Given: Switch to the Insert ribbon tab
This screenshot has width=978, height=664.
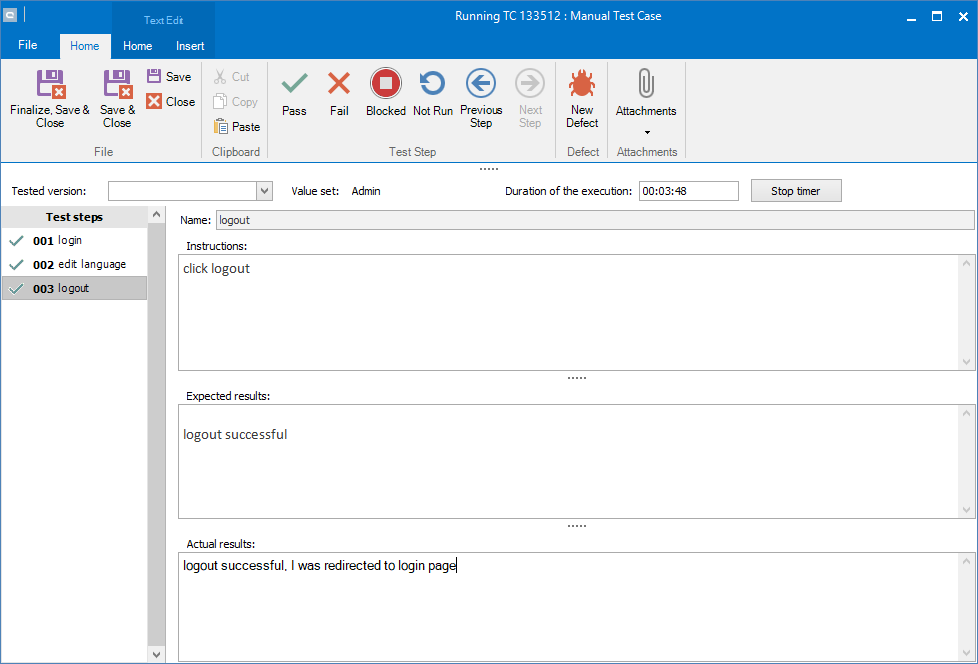Looking at the screenshot, I should [x=190, y=46].
